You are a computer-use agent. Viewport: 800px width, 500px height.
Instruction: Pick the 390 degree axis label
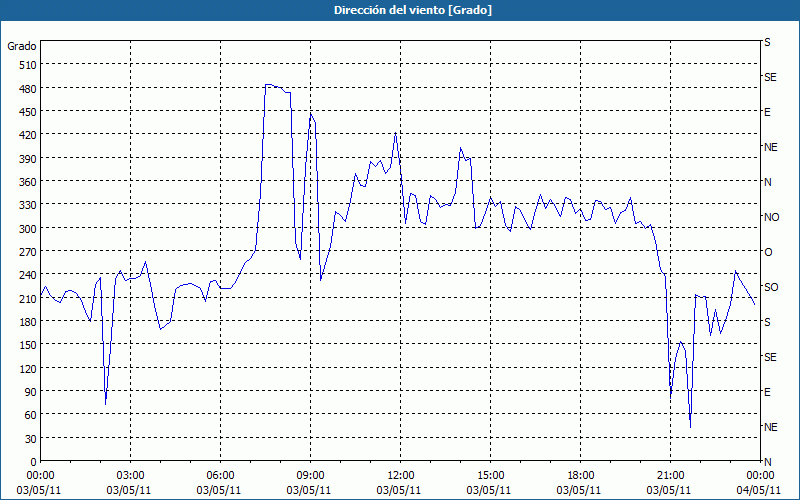coord(28,159)
